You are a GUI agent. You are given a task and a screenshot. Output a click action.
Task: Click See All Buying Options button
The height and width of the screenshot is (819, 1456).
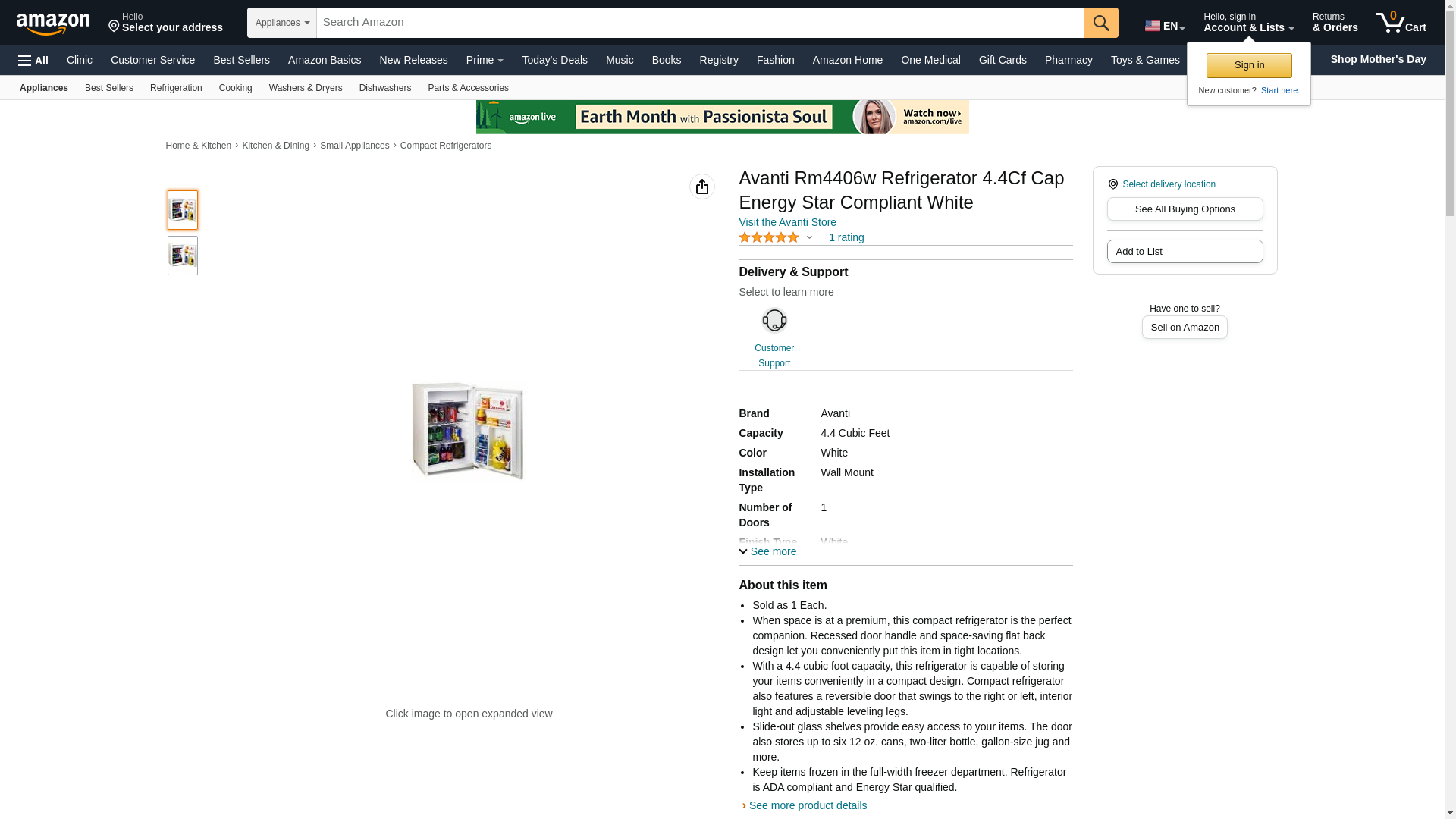(x=1185, y=209)
